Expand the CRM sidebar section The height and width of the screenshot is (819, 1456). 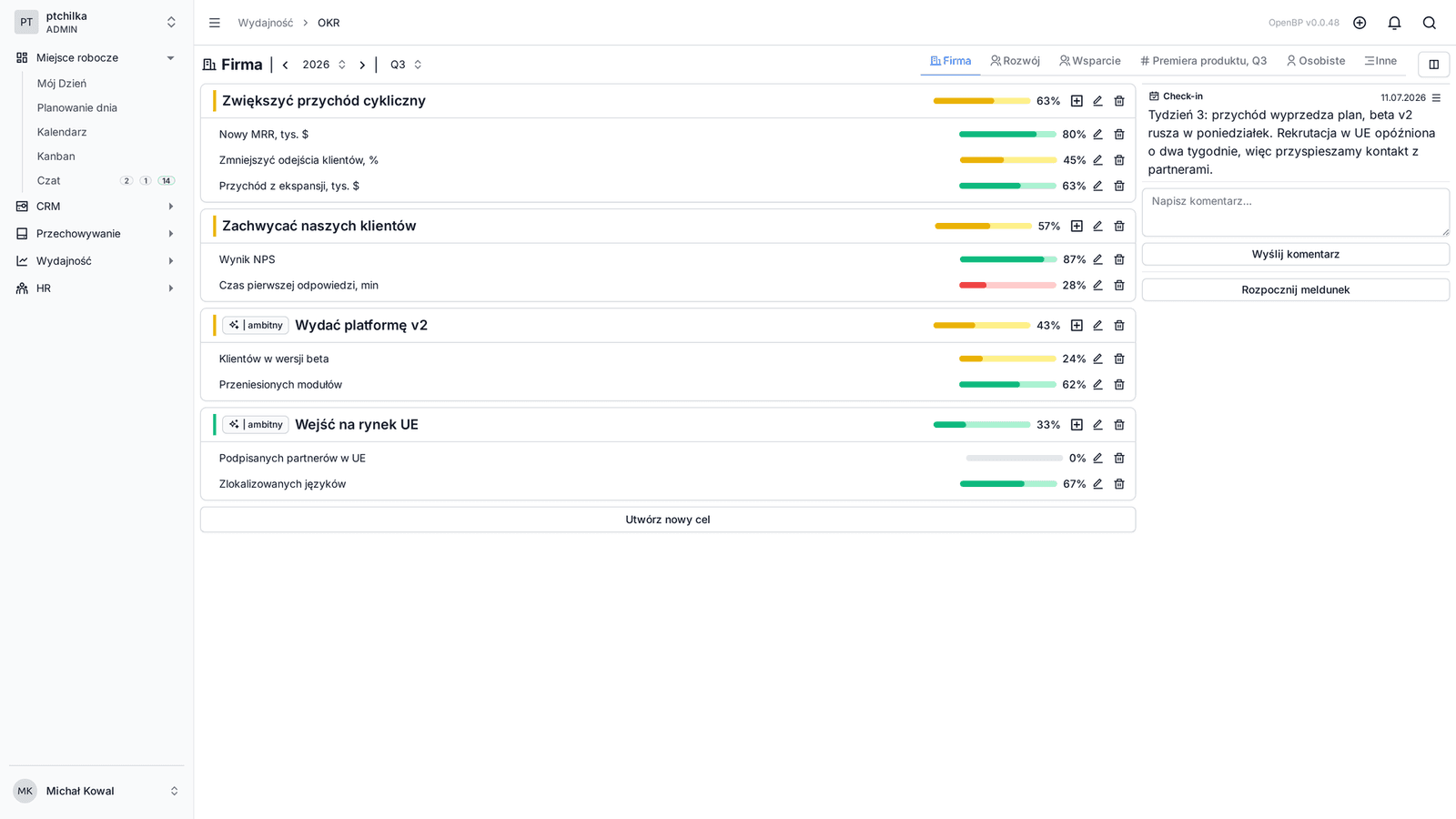tap(96, 207)
